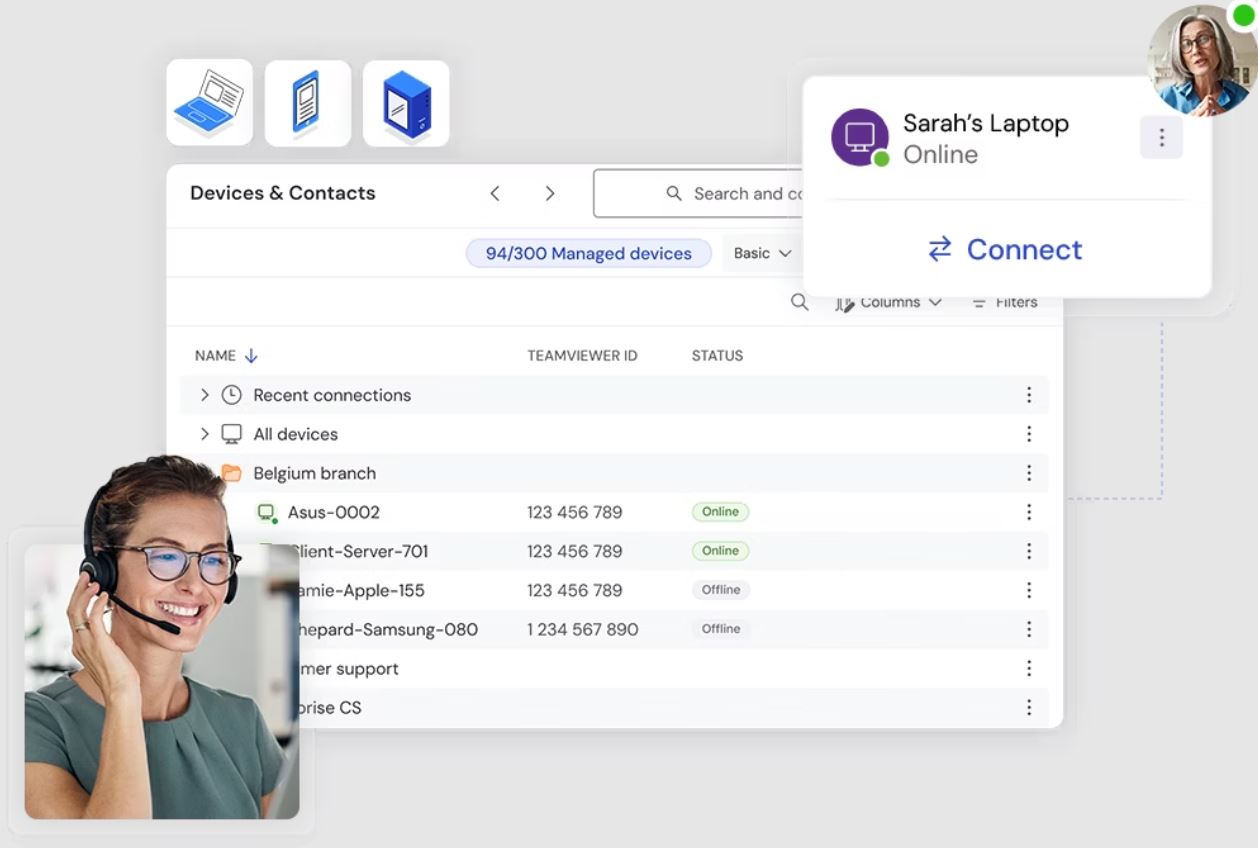Click the STATUS column header

[717, 356]
